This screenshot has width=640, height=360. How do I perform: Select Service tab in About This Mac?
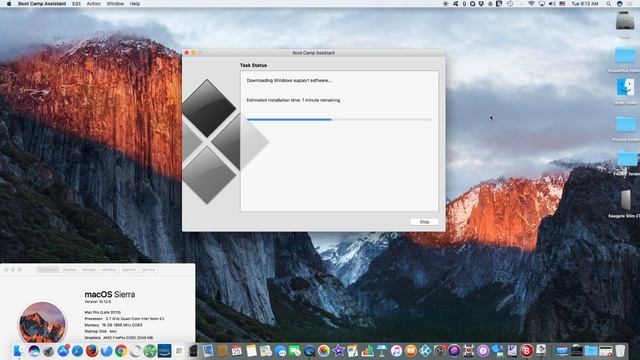coord(149,270)
